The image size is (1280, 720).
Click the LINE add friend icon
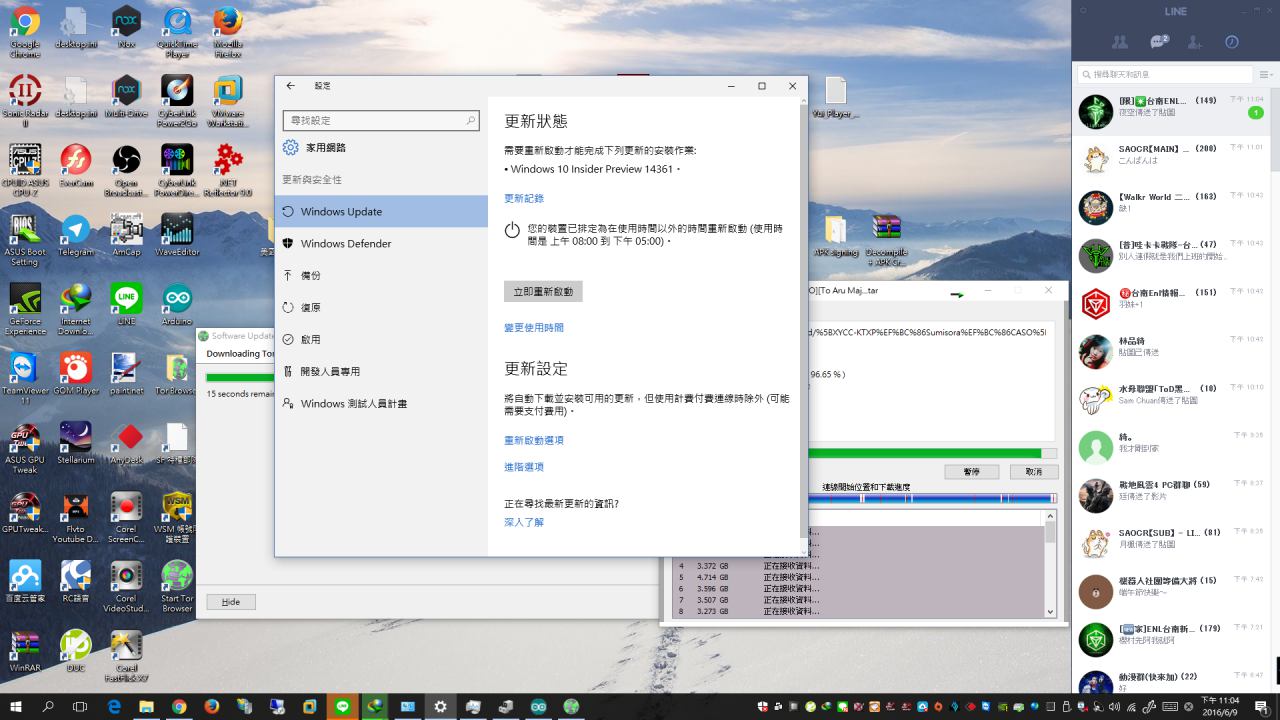(1195, 42)
